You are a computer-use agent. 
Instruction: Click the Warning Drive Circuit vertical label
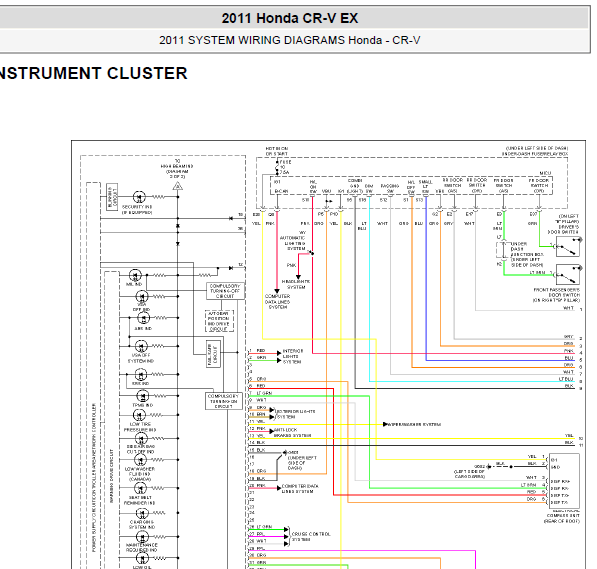coord(112,476)
